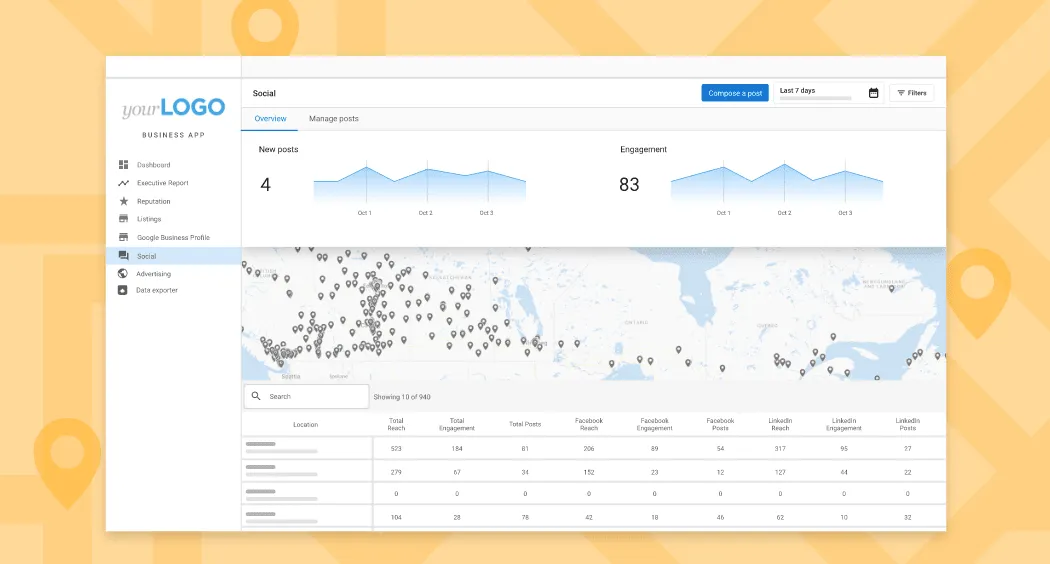
Task: Open the Filters options
Action: (x=911, y=93)
